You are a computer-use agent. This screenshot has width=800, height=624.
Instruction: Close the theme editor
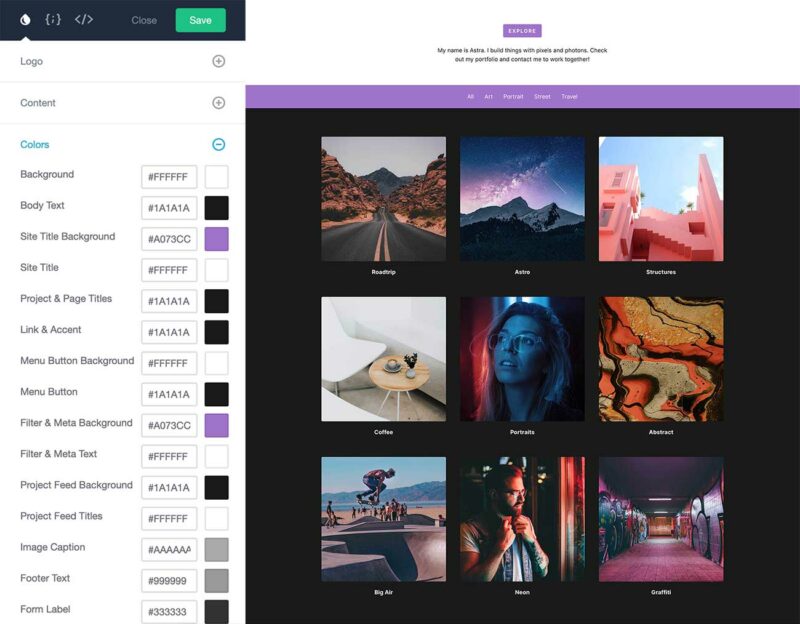coord(143,19)
